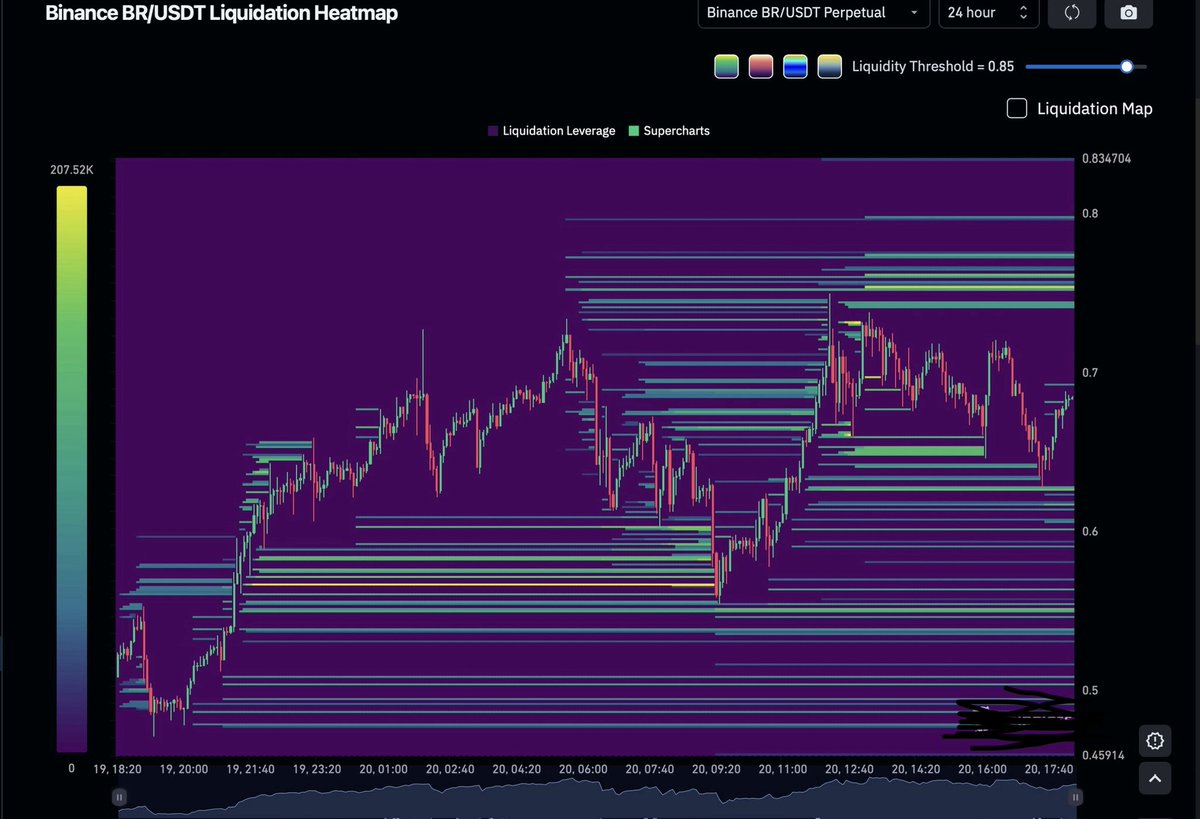Viewport: 1200px width, 819px height.
Task: Select the yellow-blue gradient color theme
Action: click(x=829, y=67)
